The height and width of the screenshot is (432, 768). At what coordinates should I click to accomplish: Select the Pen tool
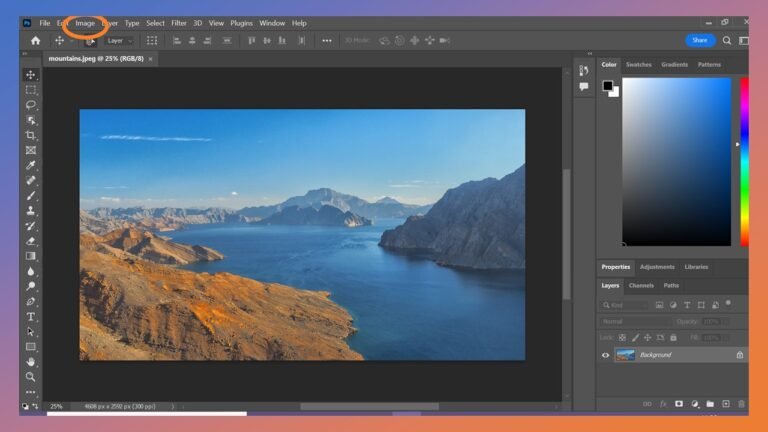pyautogui.click(x=30, y=301)
